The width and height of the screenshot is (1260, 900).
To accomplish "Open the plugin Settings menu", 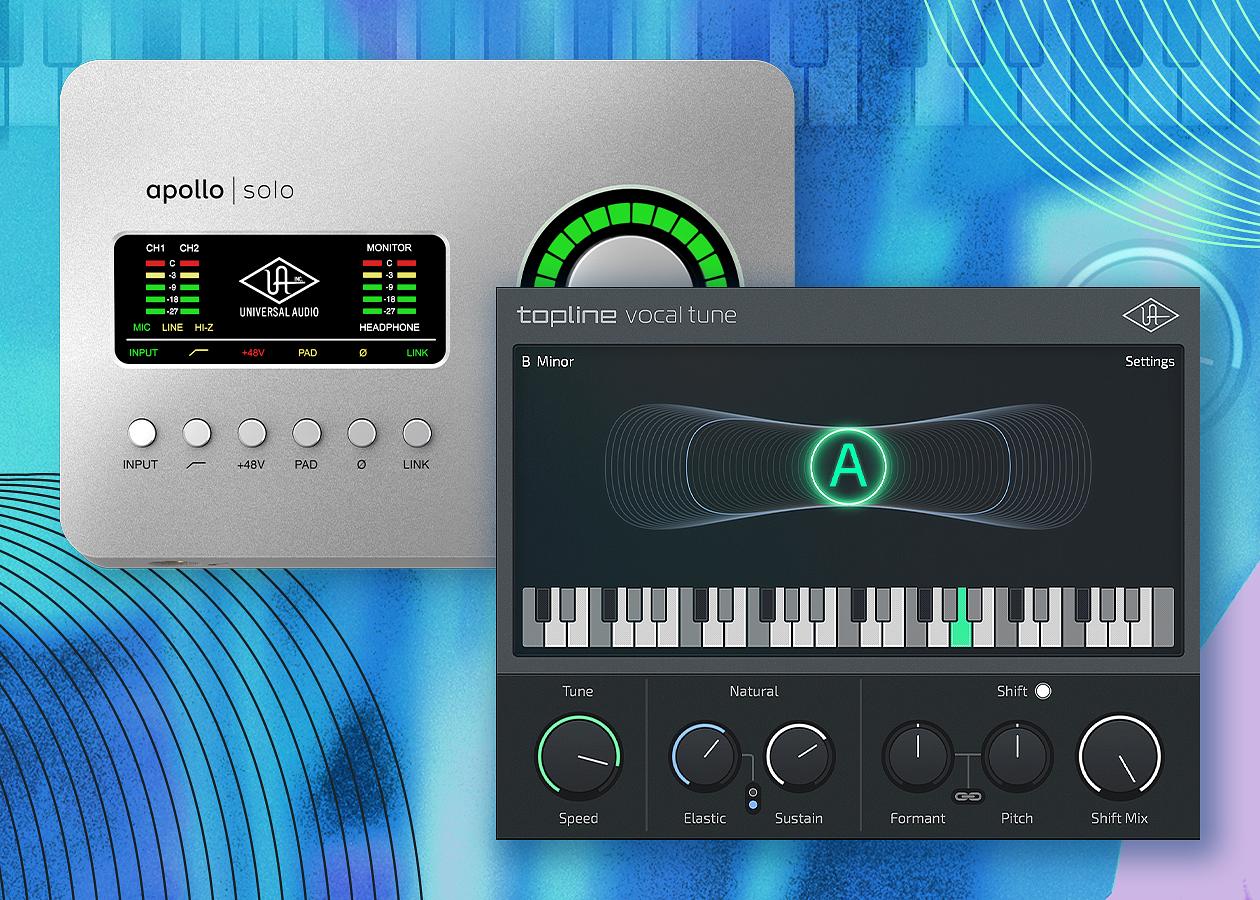I will [x=1149, y=361].
